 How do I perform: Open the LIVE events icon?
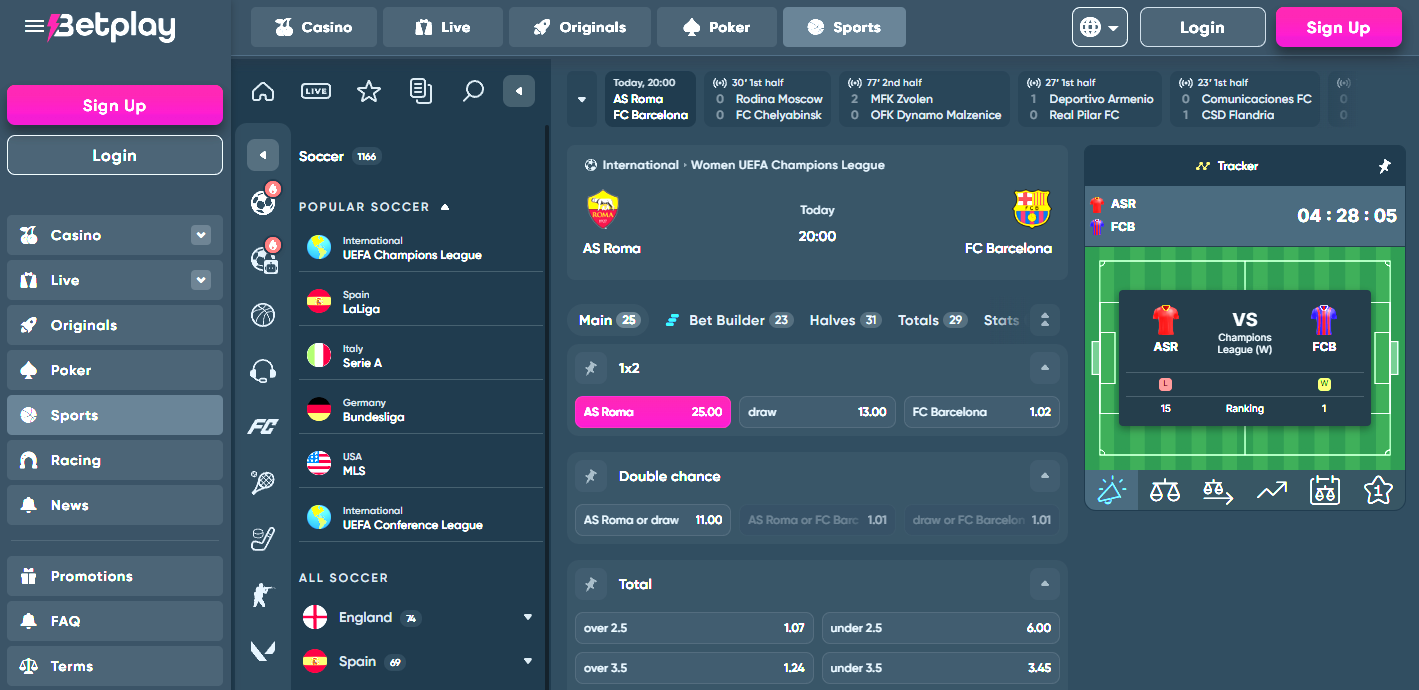(x=316, y=92)
